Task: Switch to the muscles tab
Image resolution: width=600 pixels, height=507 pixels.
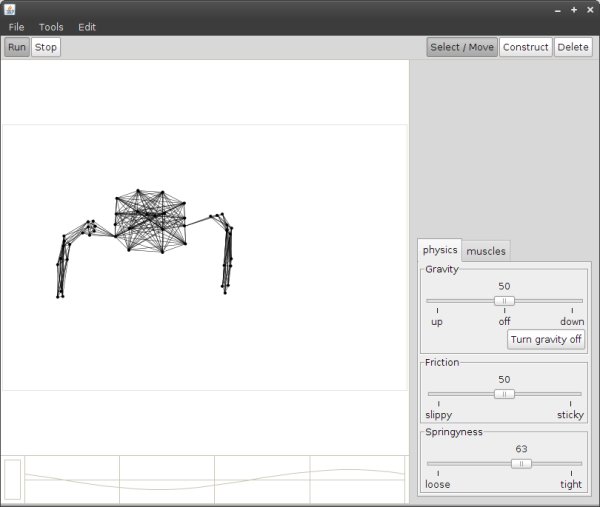Action: (486, 251)
